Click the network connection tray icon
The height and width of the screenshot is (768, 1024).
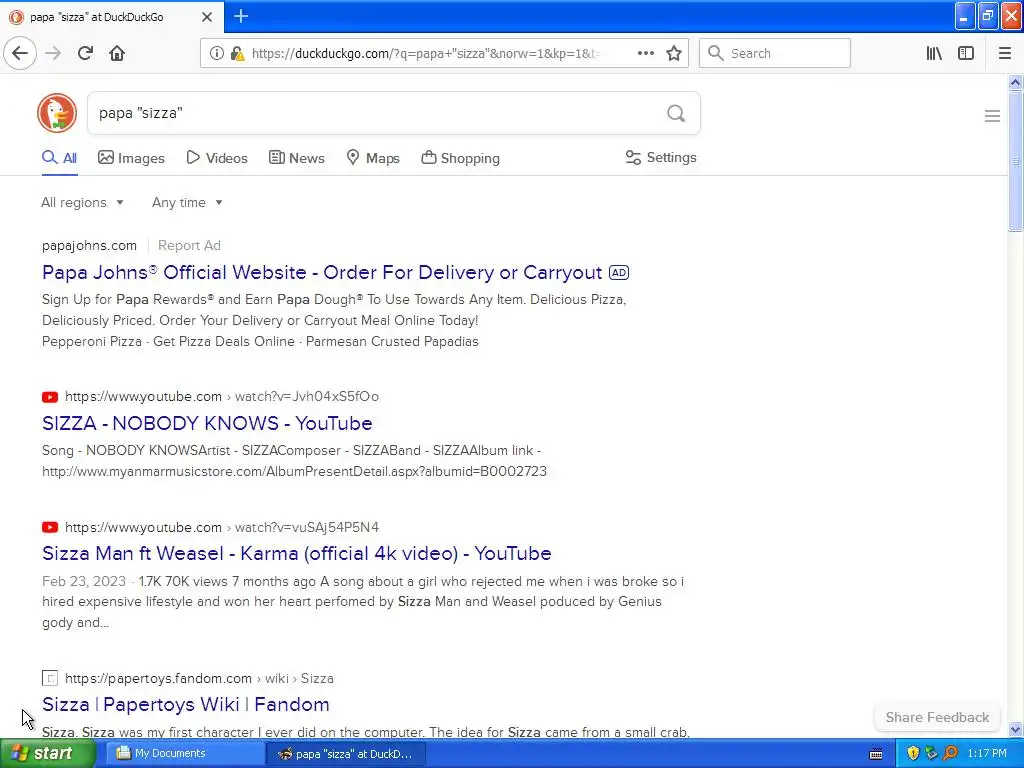[931, 753]
